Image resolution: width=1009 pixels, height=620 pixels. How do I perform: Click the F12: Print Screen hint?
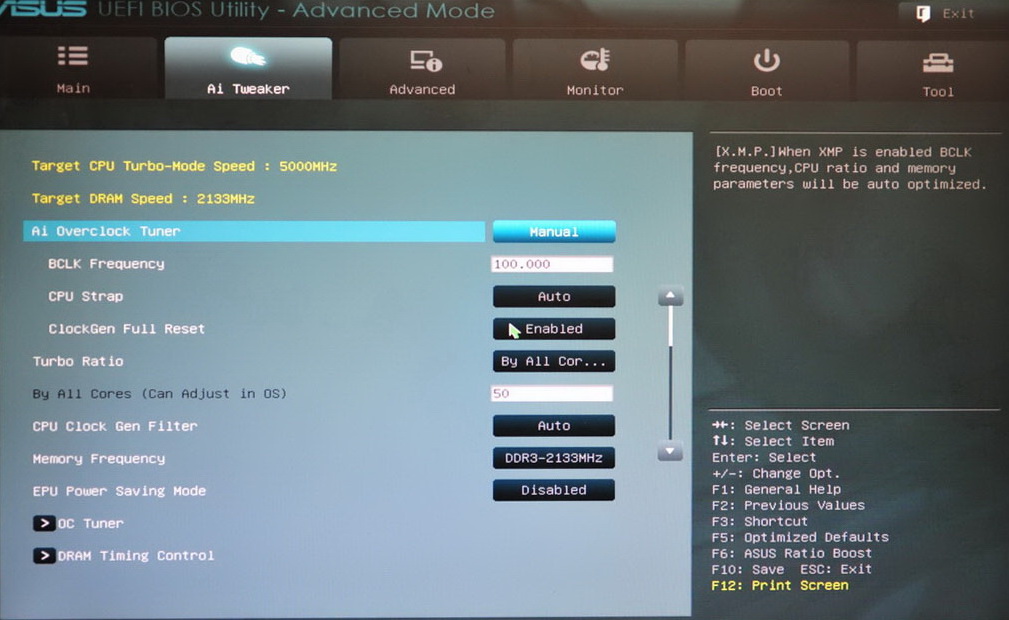tap(780, 585)
